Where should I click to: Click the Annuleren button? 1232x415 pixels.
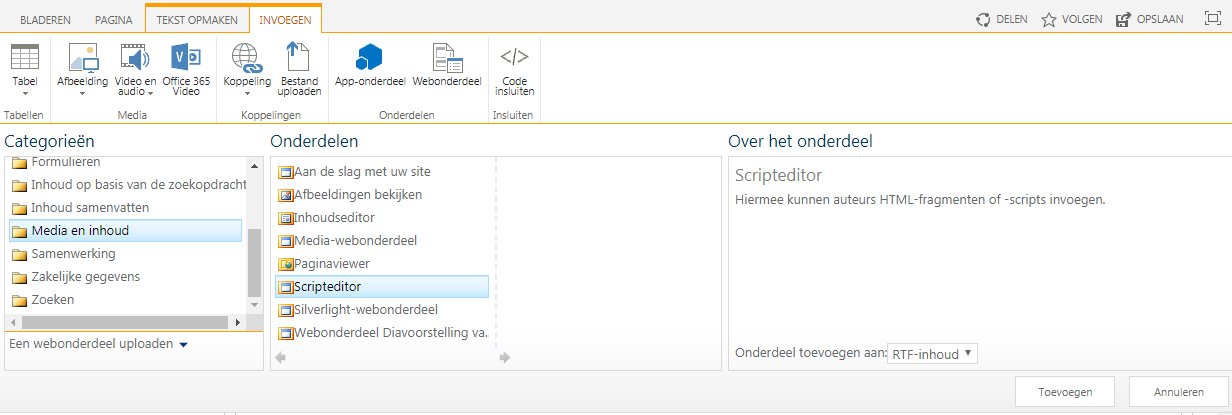[x=1178, y=392]
